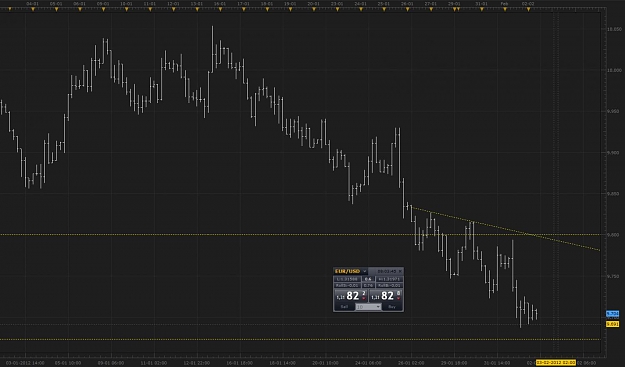Click the 31-01 14:00 time axis label

497,363
